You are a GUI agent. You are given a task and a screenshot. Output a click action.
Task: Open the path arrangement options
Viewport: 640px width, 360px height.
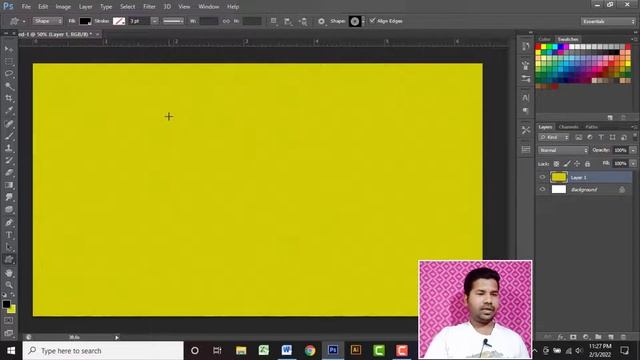coord(303,21)
